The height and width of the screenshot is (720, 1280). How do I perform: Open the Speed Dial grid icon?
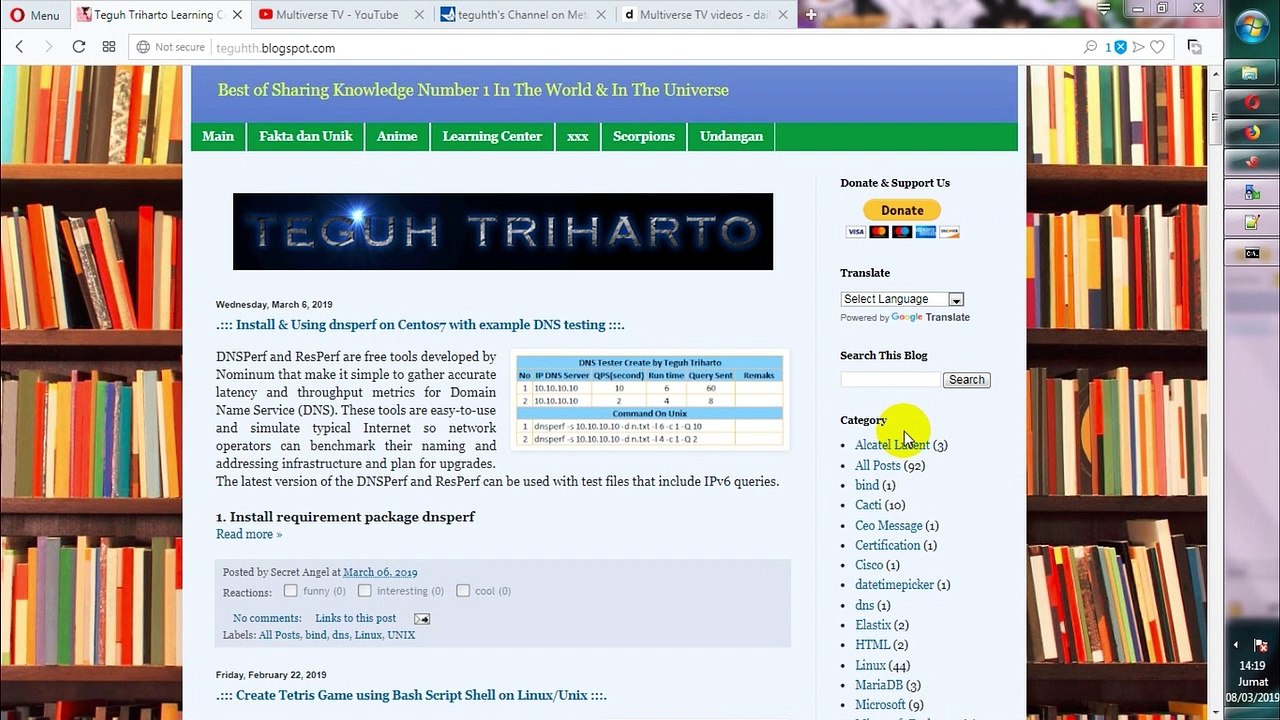pos(109,47)
